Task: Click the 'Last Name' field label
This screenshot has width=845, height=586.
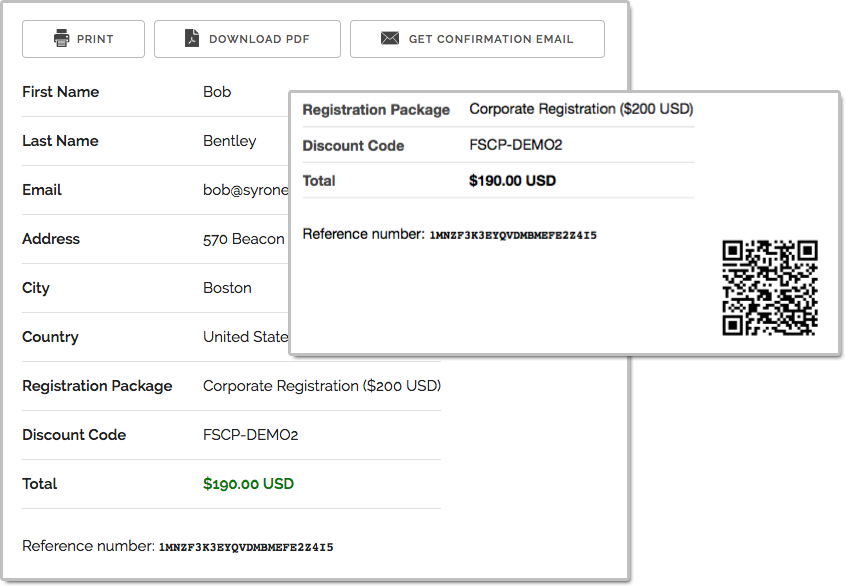Action: point(60,141)
